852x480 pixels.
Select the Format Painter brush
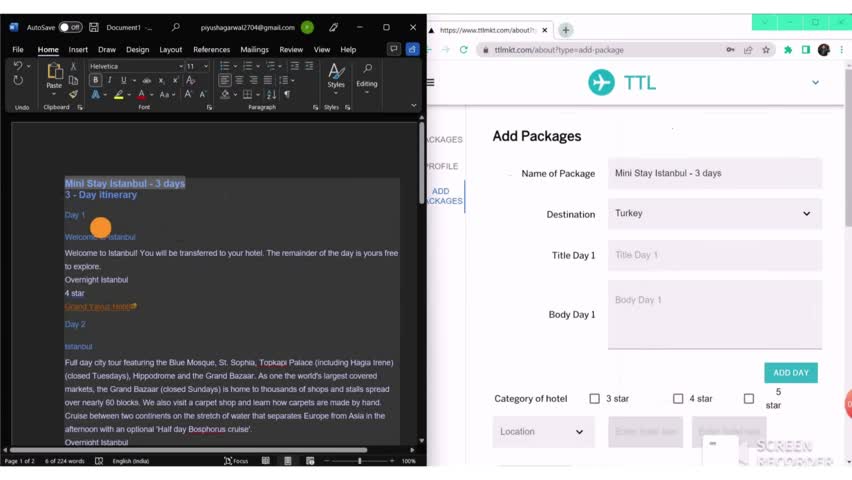coord(73,95)
